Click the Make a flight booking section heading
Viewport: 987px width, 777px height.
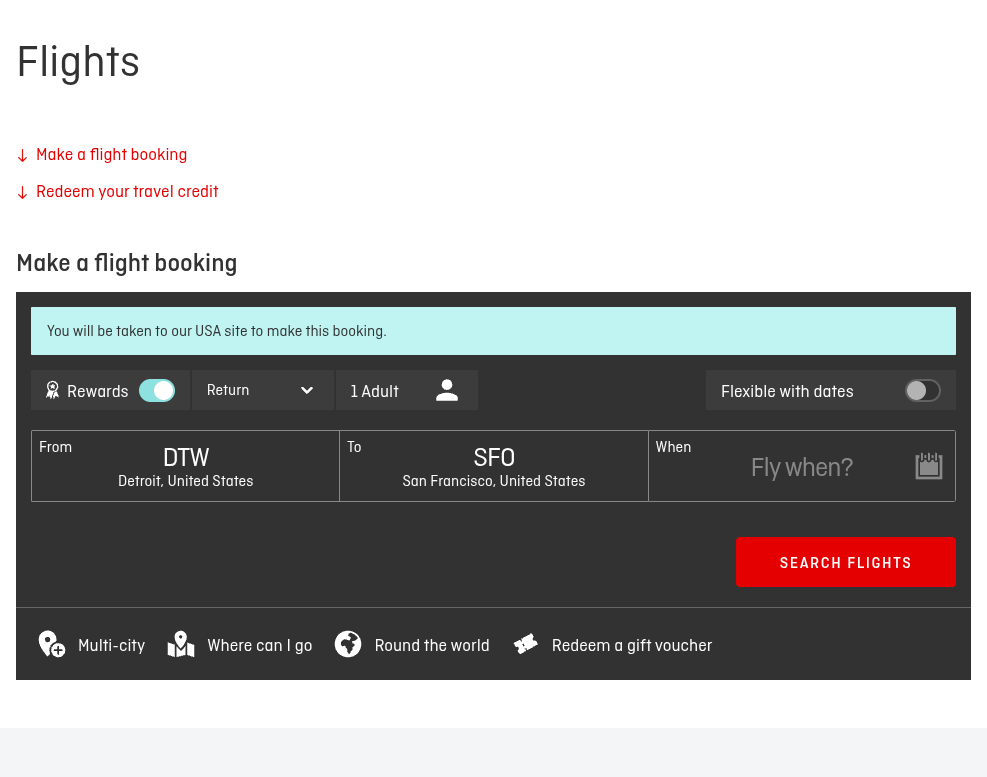coord(127,263)
